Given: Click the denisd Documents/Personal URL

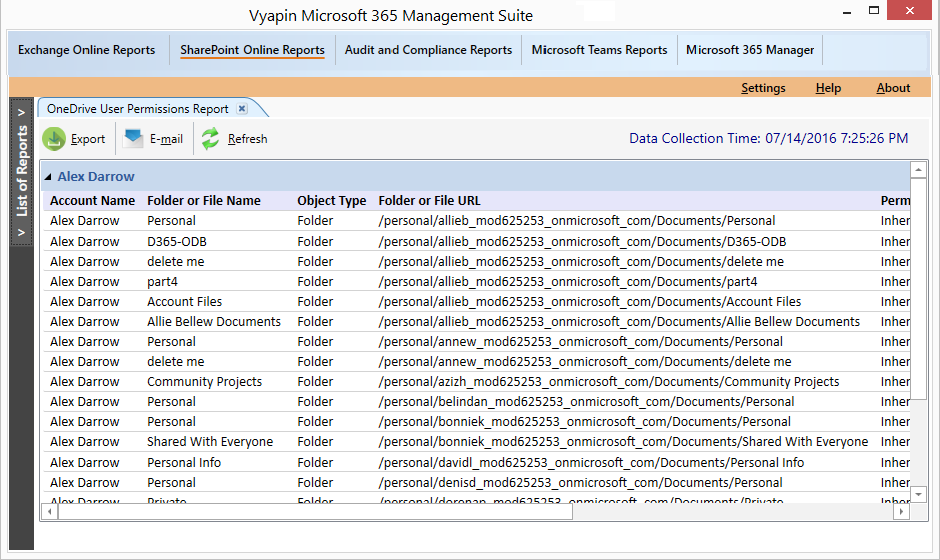Looking at the screenshot, I should [580, 483].
